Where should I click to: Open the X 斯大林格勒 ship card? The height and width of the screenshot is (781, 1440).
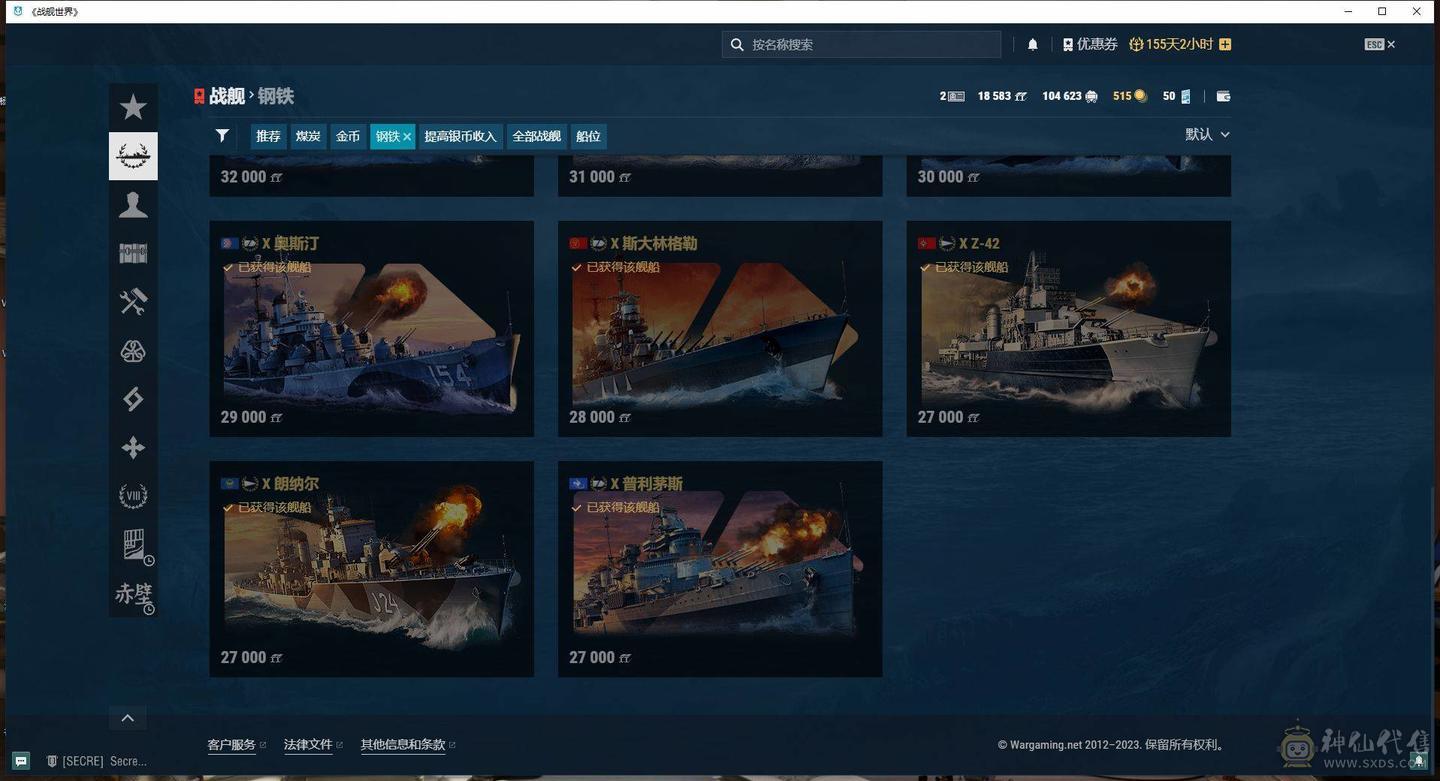click(x=720, y=328)
